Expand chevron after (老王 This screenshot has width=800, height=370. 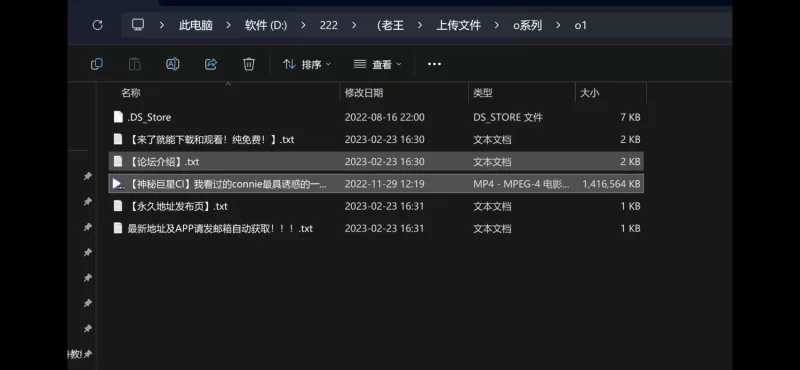(x=420, y=25)
